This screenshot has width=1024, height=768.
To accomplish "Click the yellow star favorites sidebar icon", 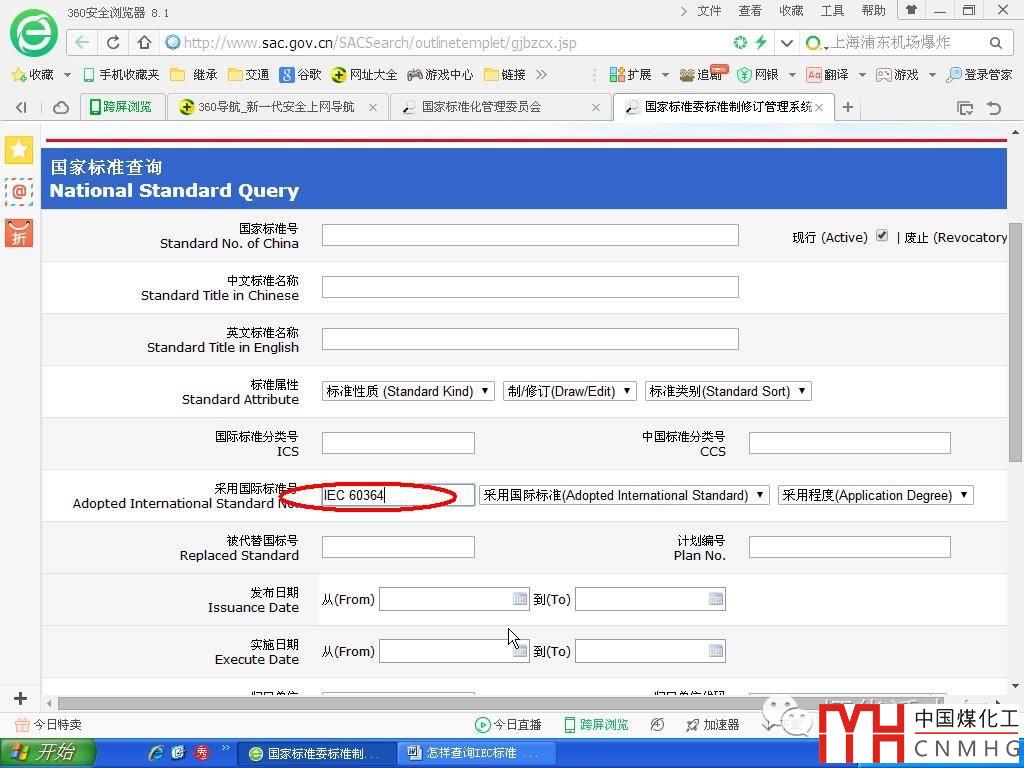I will pos(19,150).
